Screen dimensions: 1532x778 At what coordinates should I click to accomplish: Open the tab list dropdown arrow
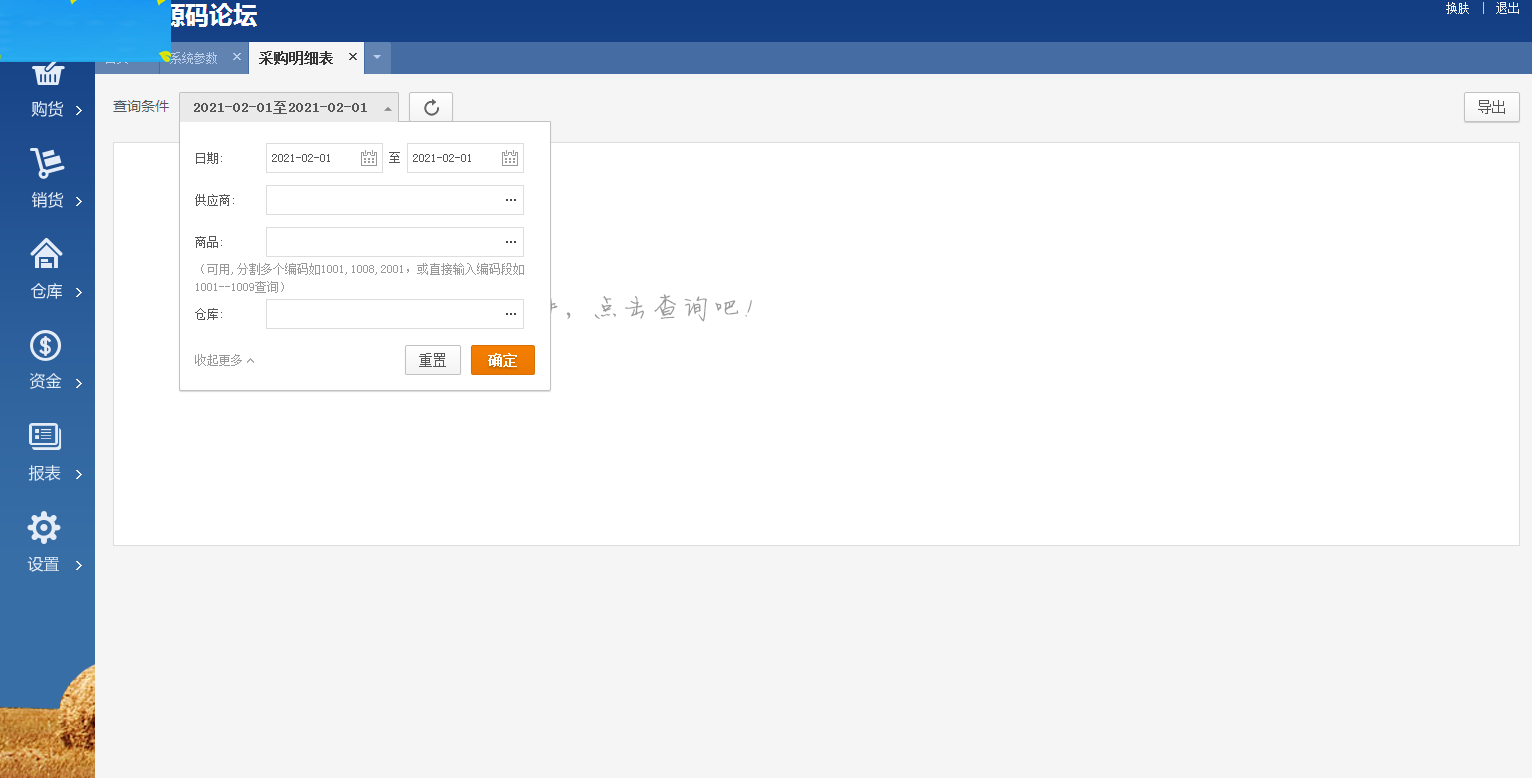[x=376, y=58]
